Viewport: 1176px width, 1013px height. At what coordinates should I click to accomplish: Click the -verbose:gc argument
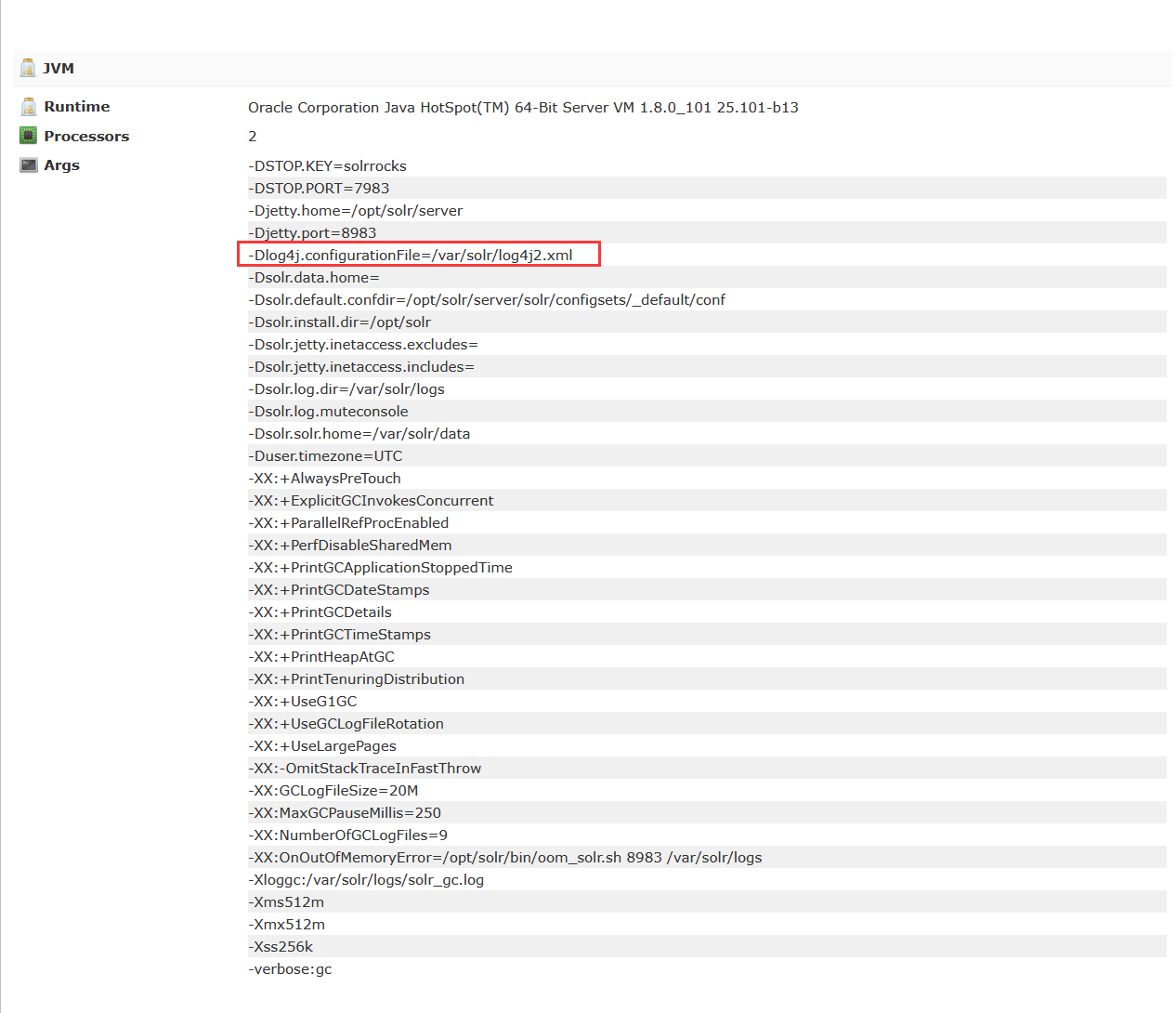[290, 969]
